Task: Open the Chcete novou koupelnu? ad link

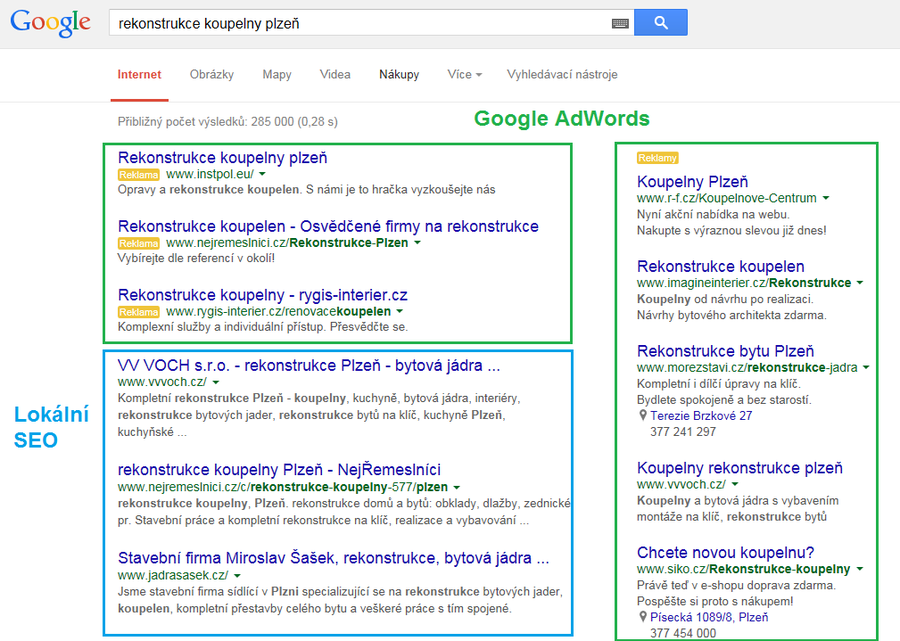Action: click(726, 553)
